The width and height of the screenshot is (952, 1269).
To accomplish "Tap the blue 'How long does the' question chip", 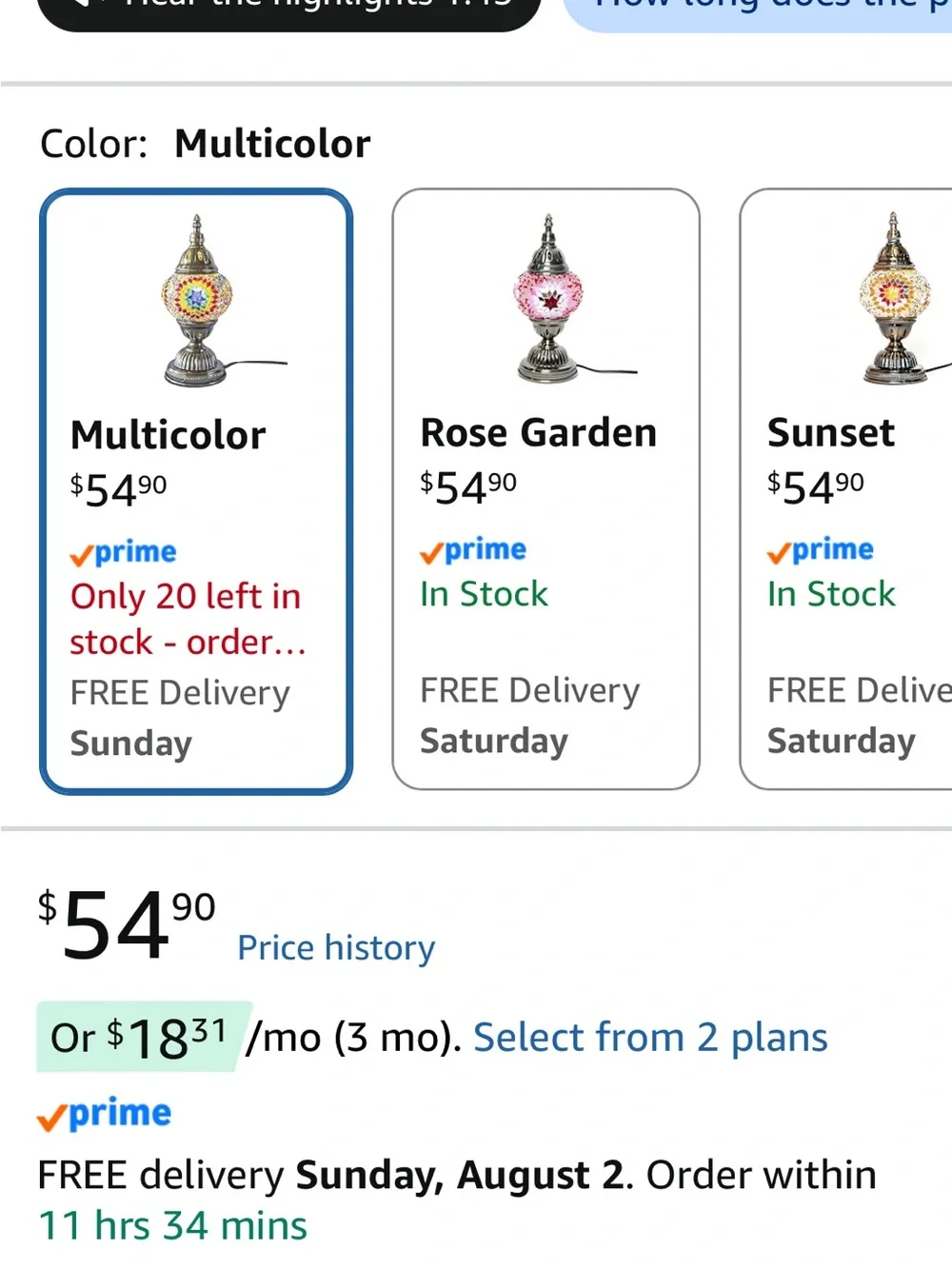I will [x=758, y=10].
